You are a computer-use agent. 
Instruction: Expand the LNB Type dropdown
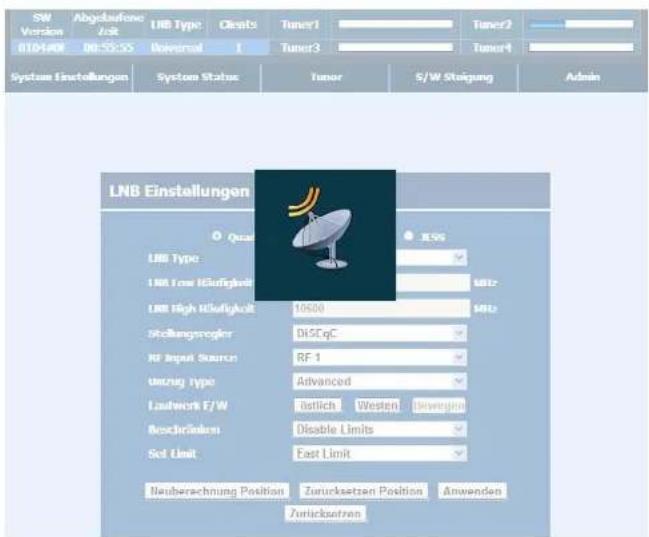point(431,258)
